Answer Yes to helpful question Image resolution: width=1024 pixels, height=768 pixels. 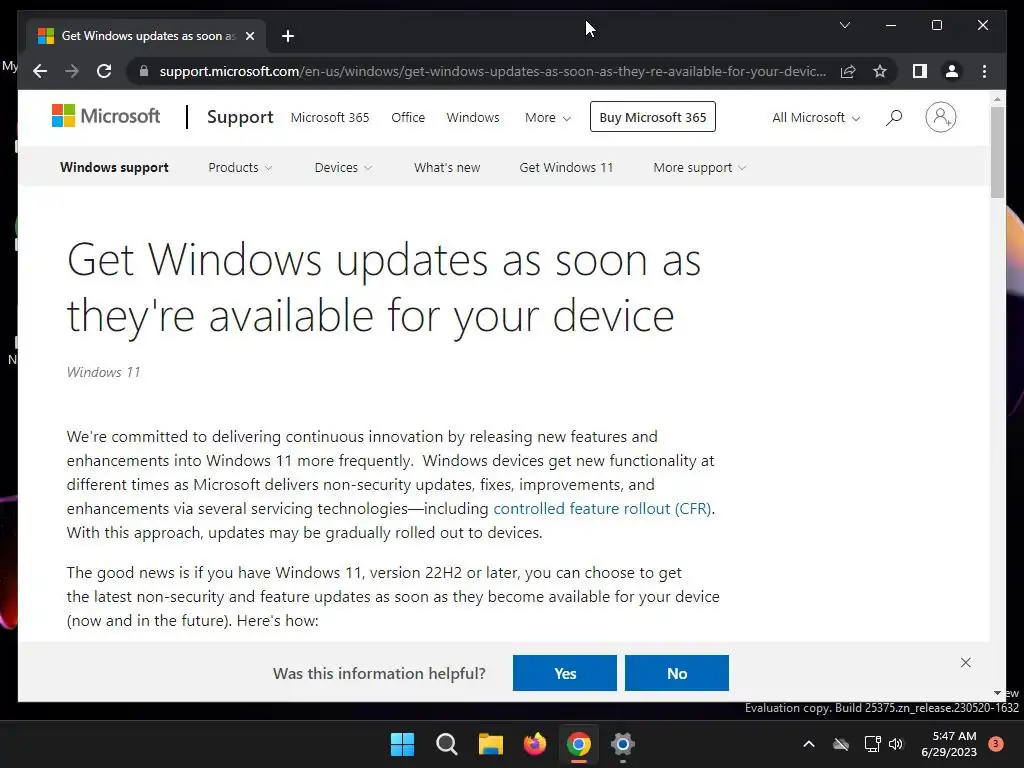[564, 673]
